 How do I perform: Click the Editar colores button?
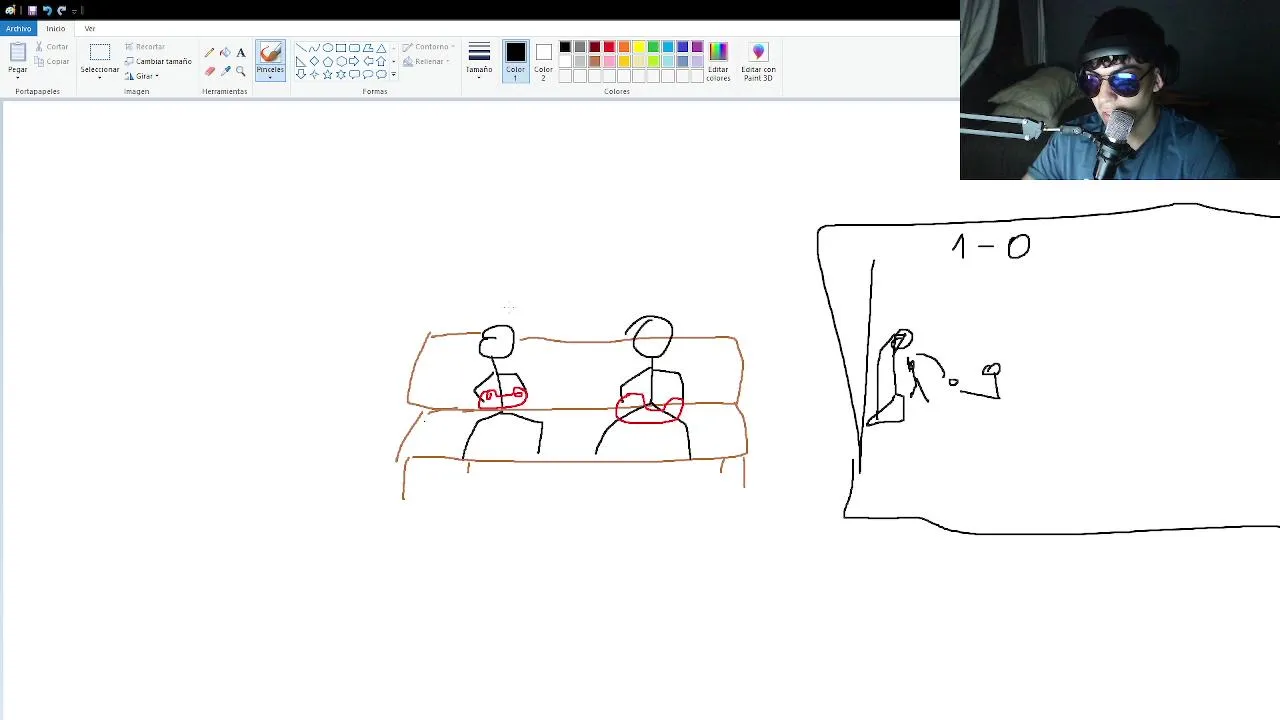pyautogui.click(x=718, y=63)
